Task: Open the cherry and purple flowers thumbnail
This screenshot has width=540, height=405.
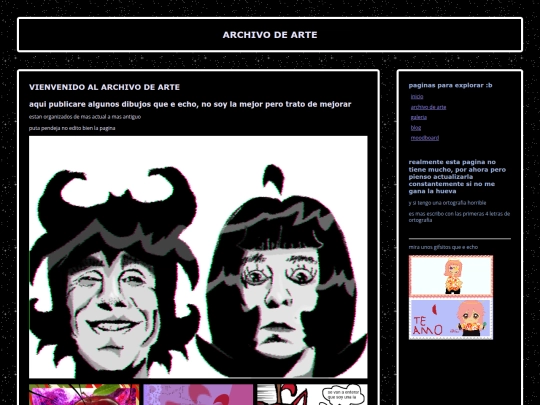Action: pyautogui.click(x=84, y=395)
